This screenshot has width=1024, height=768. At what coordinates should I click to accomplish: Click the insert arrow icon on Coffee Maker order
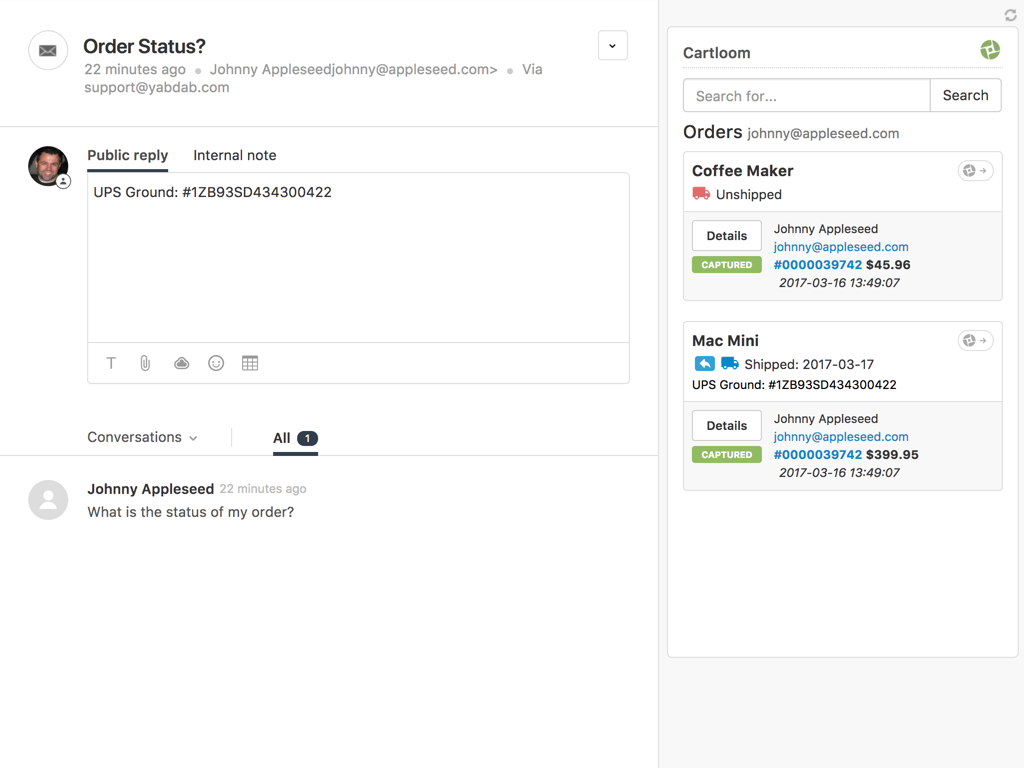click(x=975, y=171)
